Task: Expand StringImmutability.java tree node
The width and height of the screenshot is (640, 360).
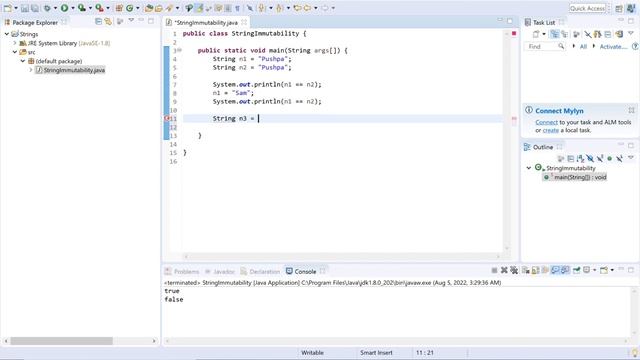Action: click(31, 70)
